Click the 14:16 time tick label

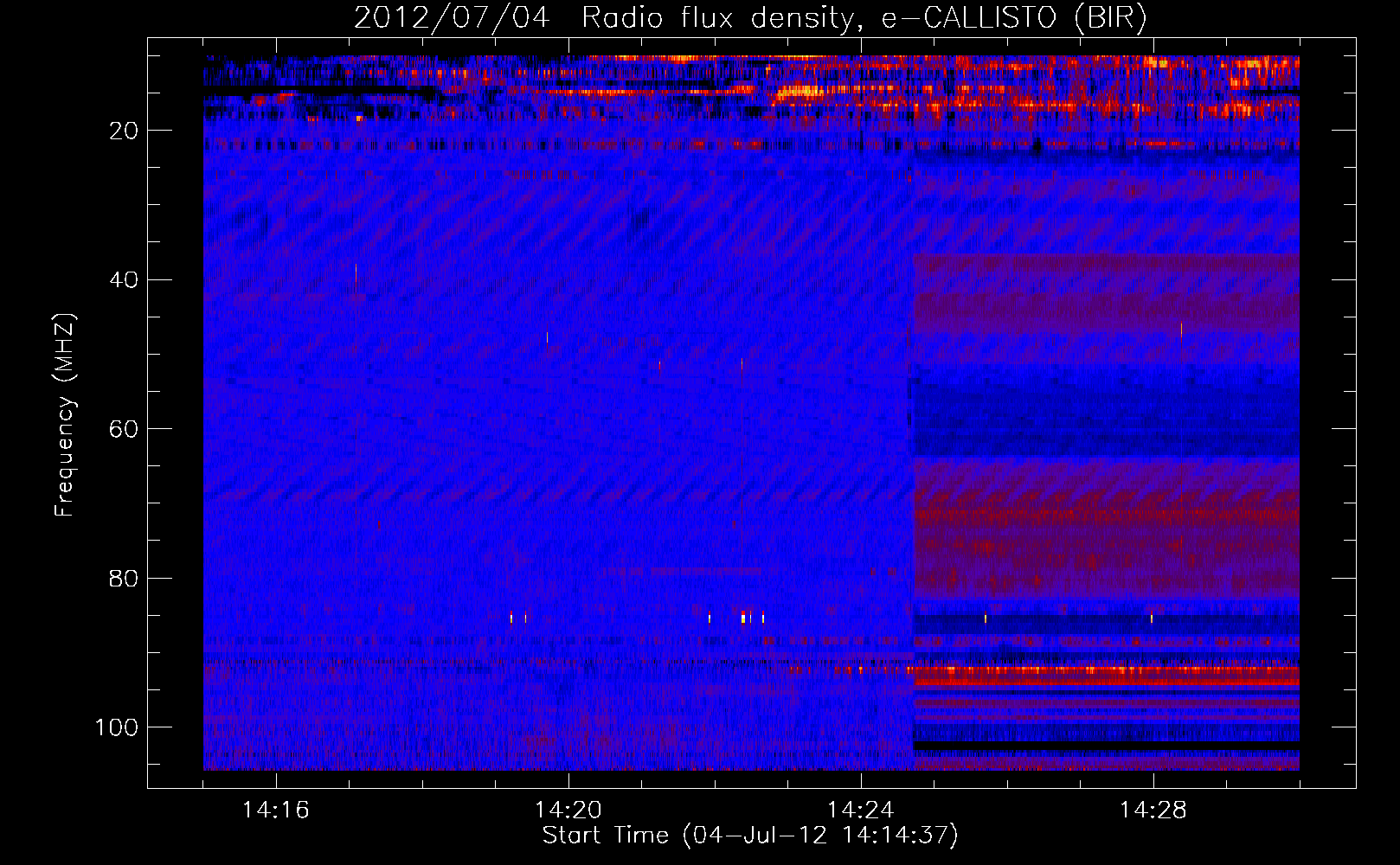click(x=276, y=811)
